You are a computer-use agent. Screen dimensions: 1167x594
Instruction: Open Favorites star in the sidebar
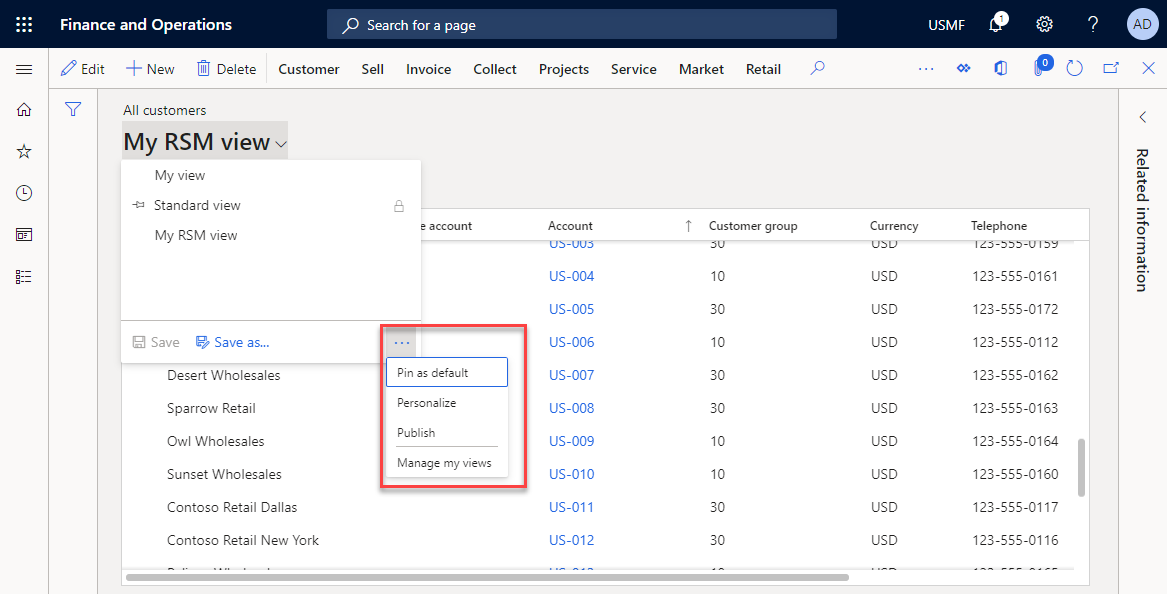tap(24, 151)
